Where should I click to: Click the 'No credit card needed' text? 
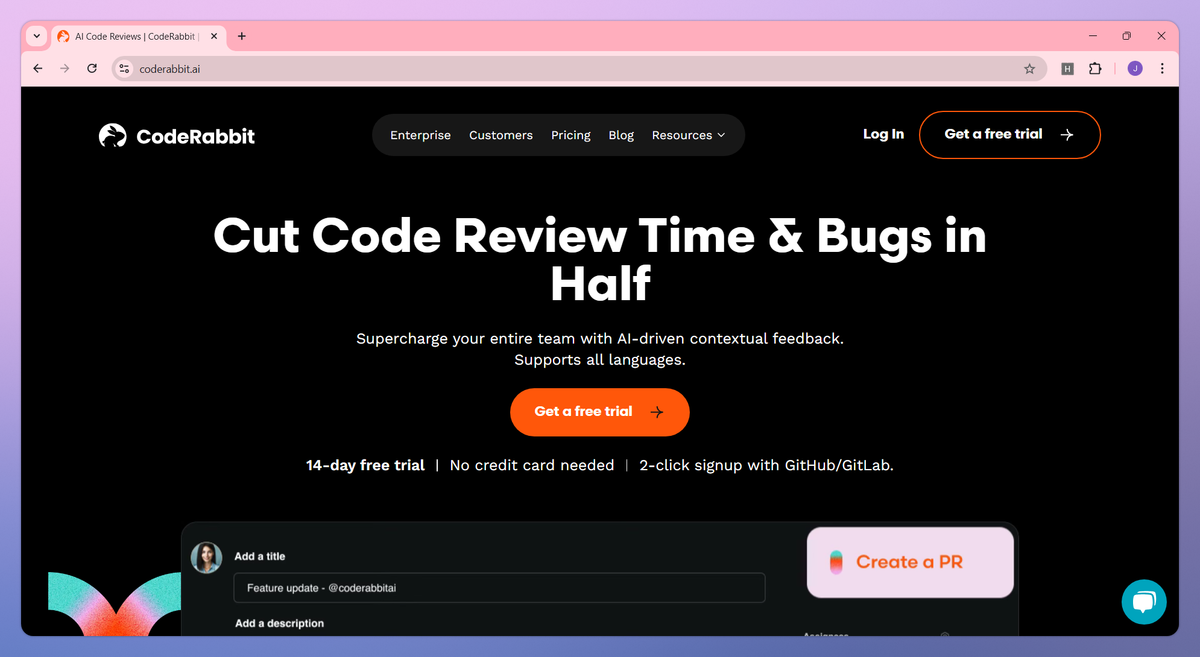click(532, 465)
